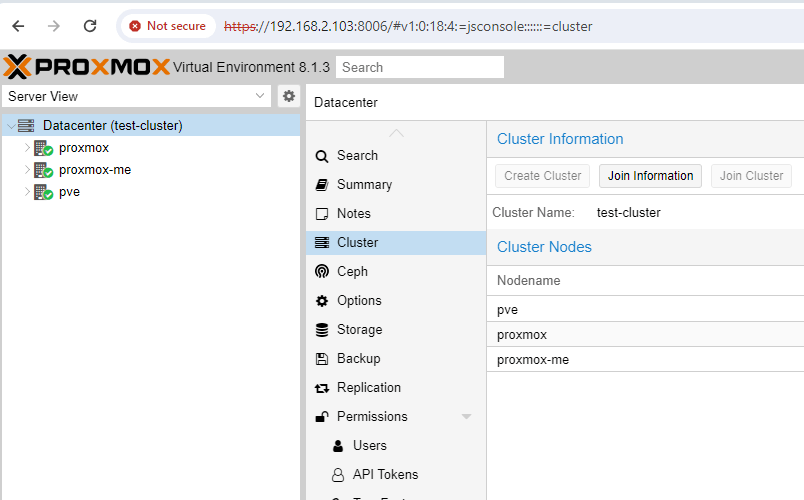Click the Not secure site badge

[167, 26]
